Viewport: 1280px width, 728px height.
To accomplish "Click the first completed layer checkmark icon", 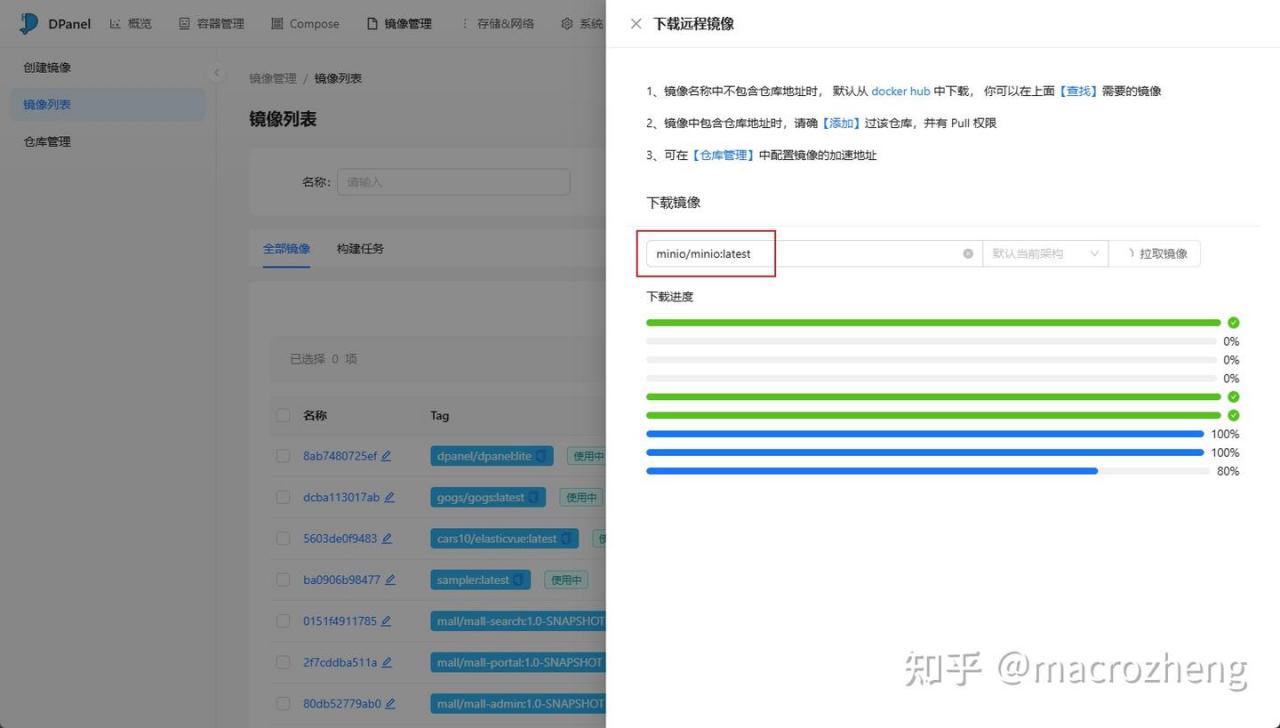I will coord(1233,322).
